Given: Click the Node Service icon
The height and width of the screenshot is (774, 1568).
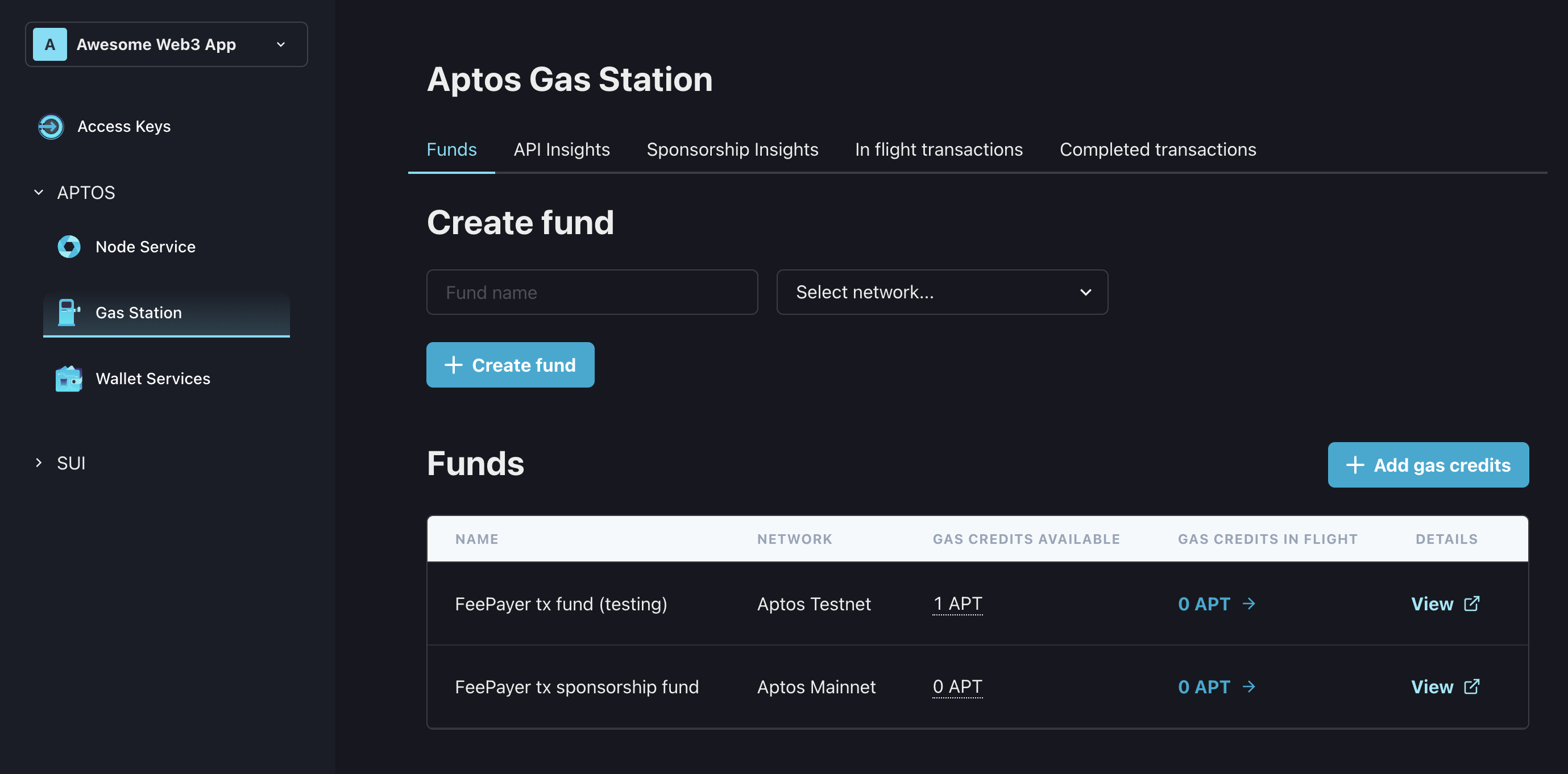Looking at the screenshot, I should click(x=69, y=247).
